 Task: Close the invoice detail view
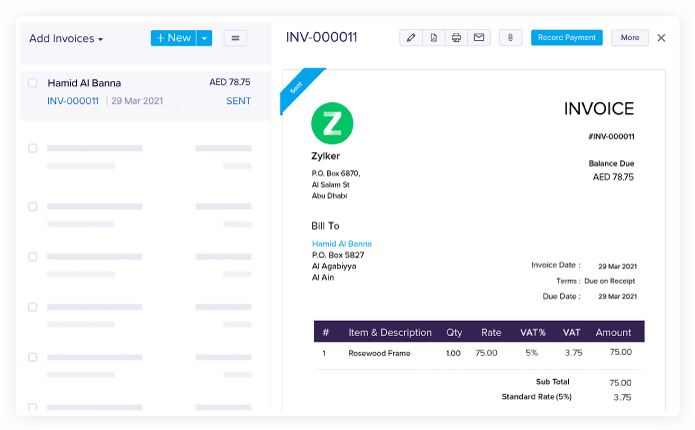[661, 38]
